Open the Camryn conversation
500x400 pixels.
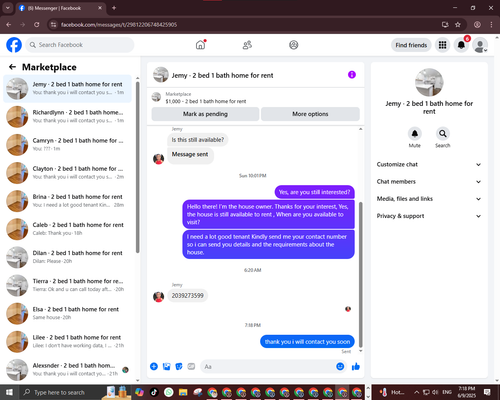pos(67,145)
